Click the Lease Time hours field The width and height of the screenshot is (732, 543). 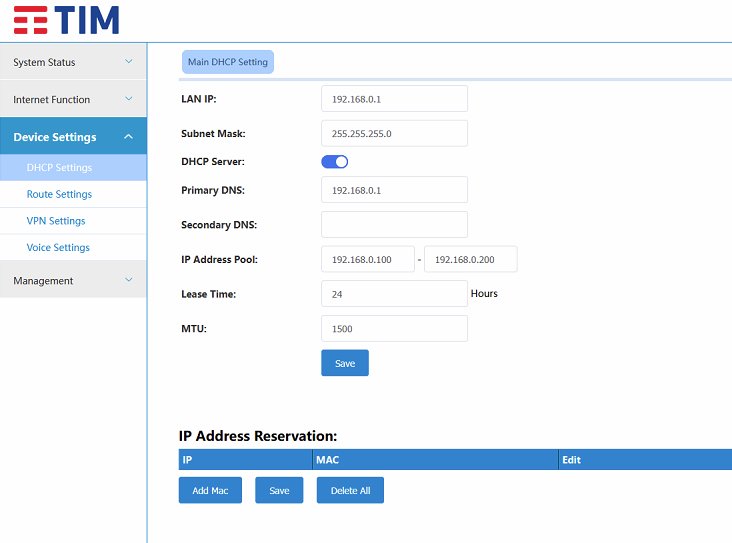pos(394,294)
